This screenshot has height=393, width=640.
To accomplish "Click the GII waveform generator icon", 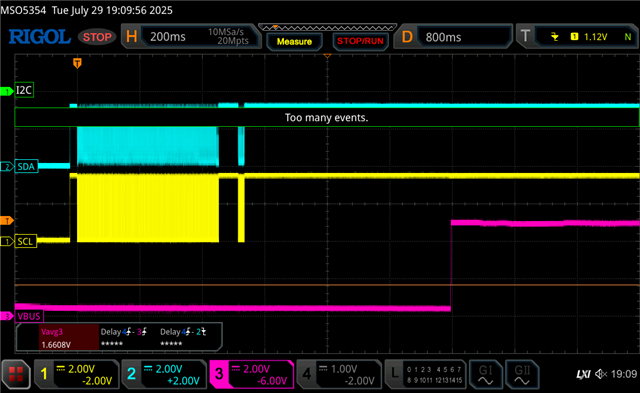I will tap(522, 374).
